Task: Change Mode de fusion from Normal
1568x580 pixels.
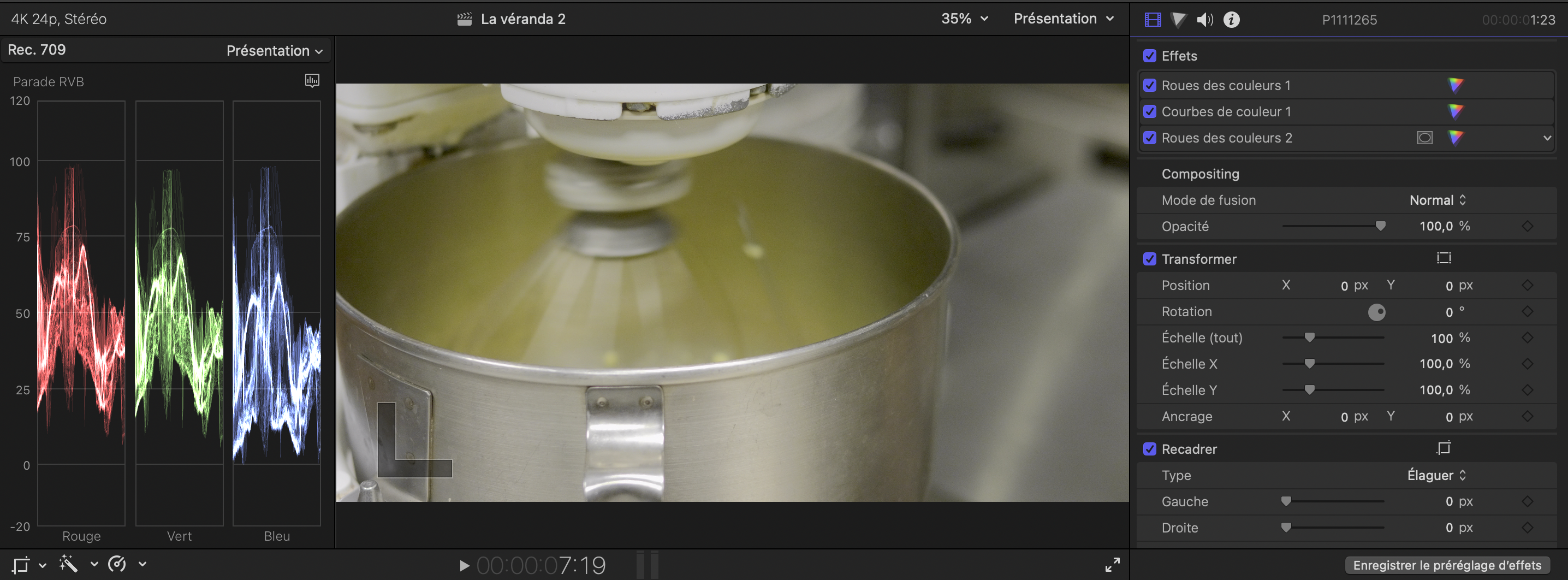Action: coord(1437,200)
